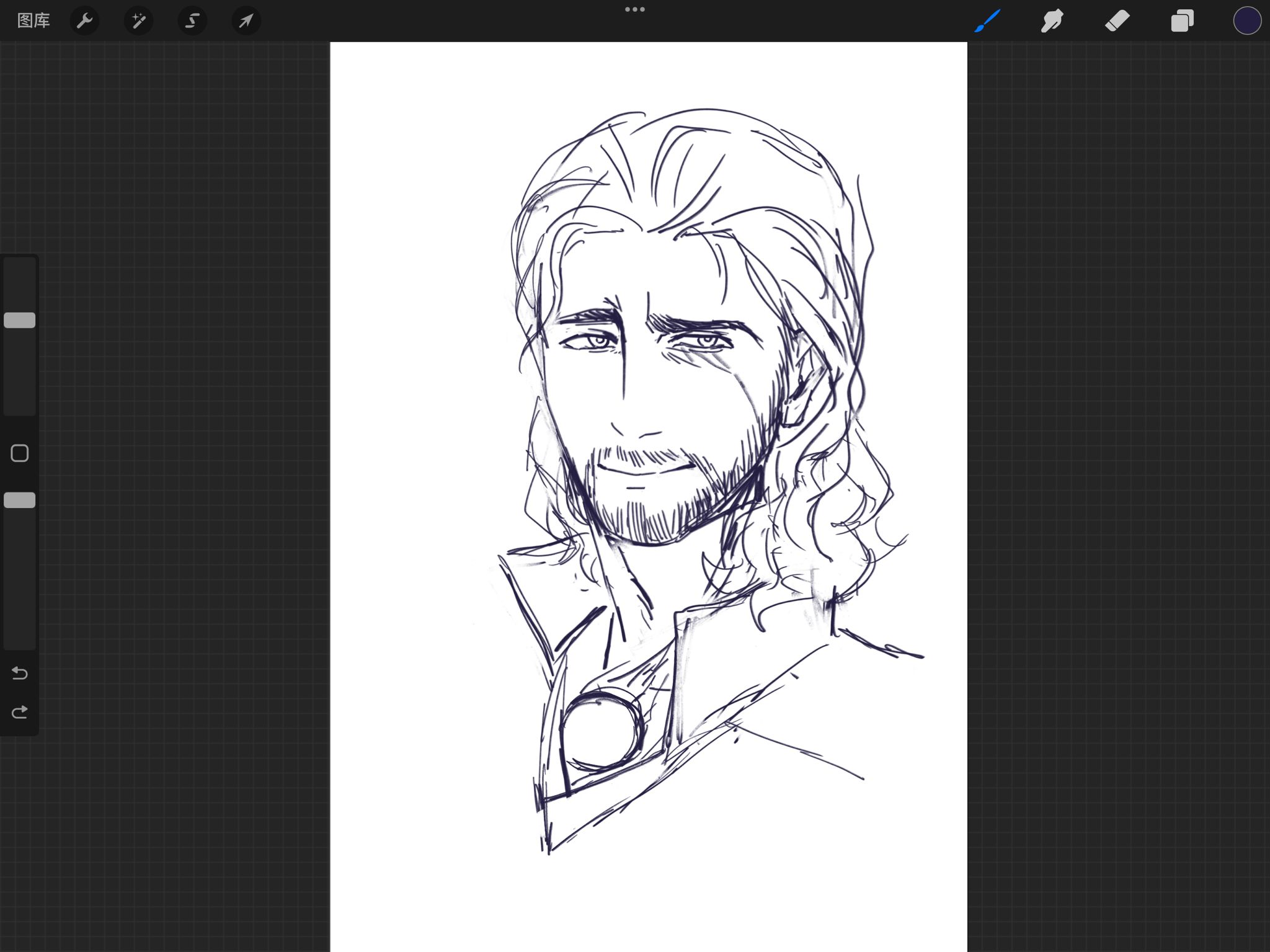Activate the Selection S-shaped tool
Viewport: 1270px width, 952px height.
[x=192, y=20]
